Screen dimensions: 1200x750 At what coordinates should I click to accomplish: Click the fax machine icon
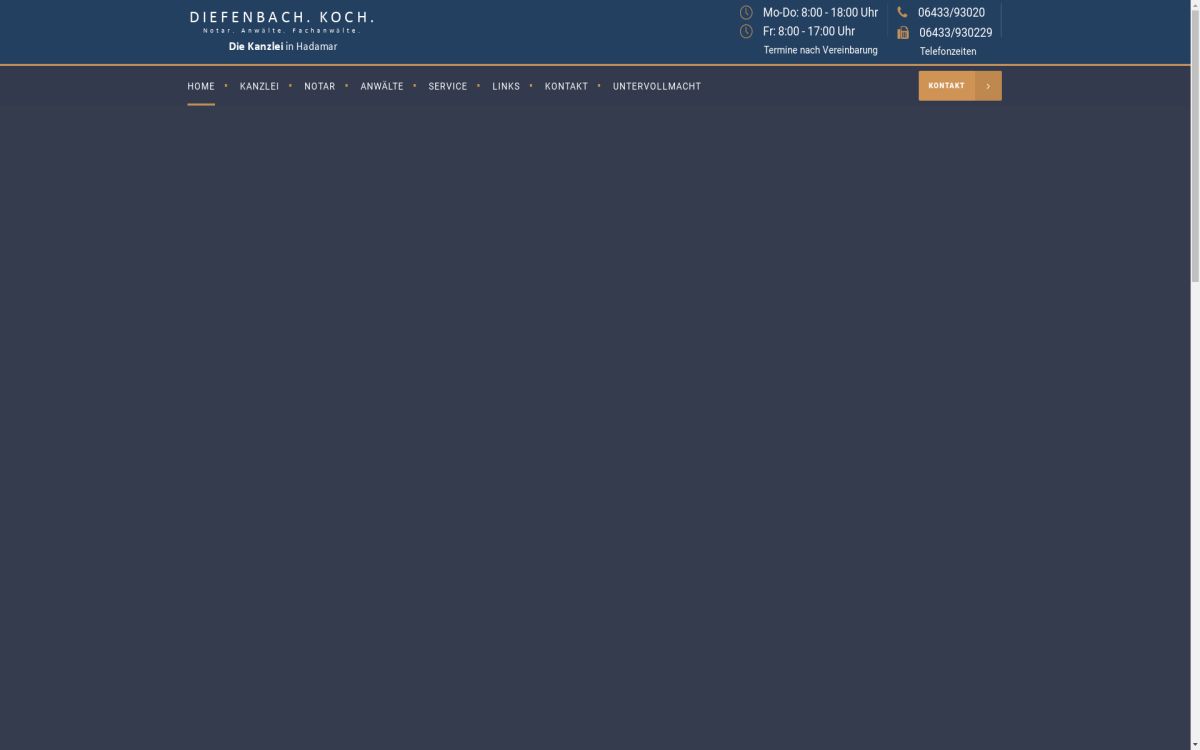coord(903,33)
